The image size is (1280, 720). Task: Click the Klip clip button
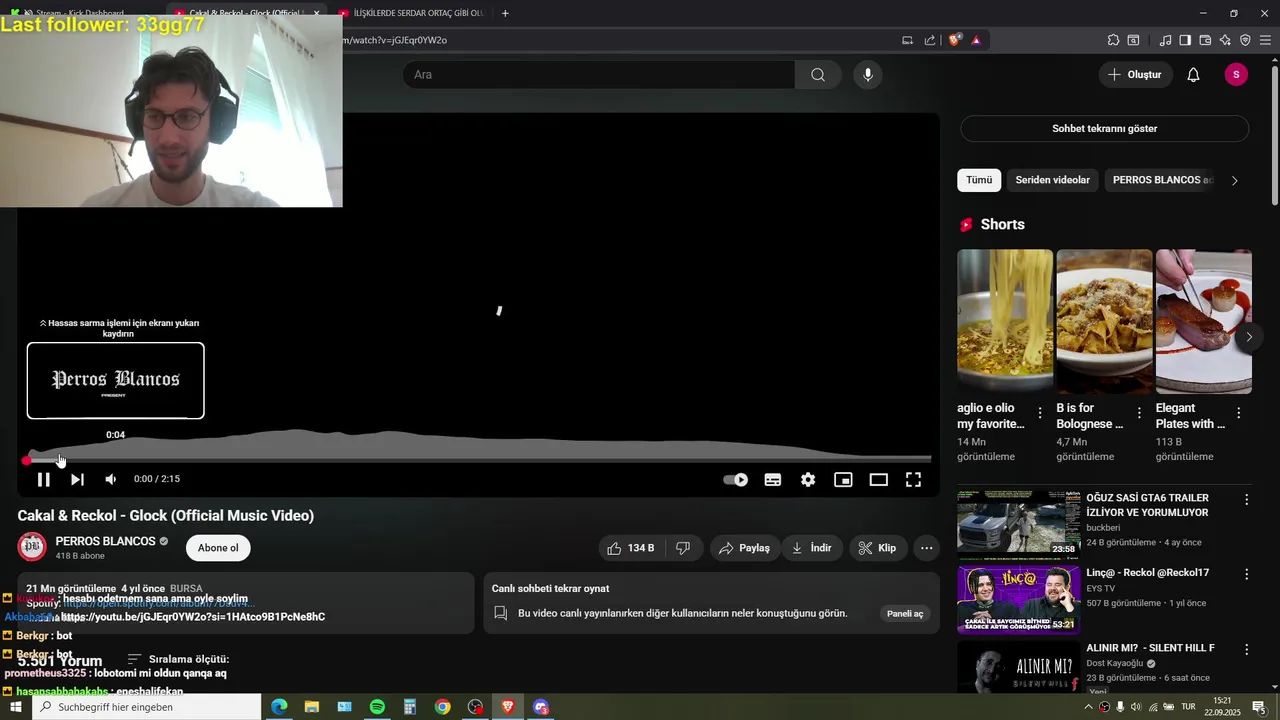pos(877,548)
